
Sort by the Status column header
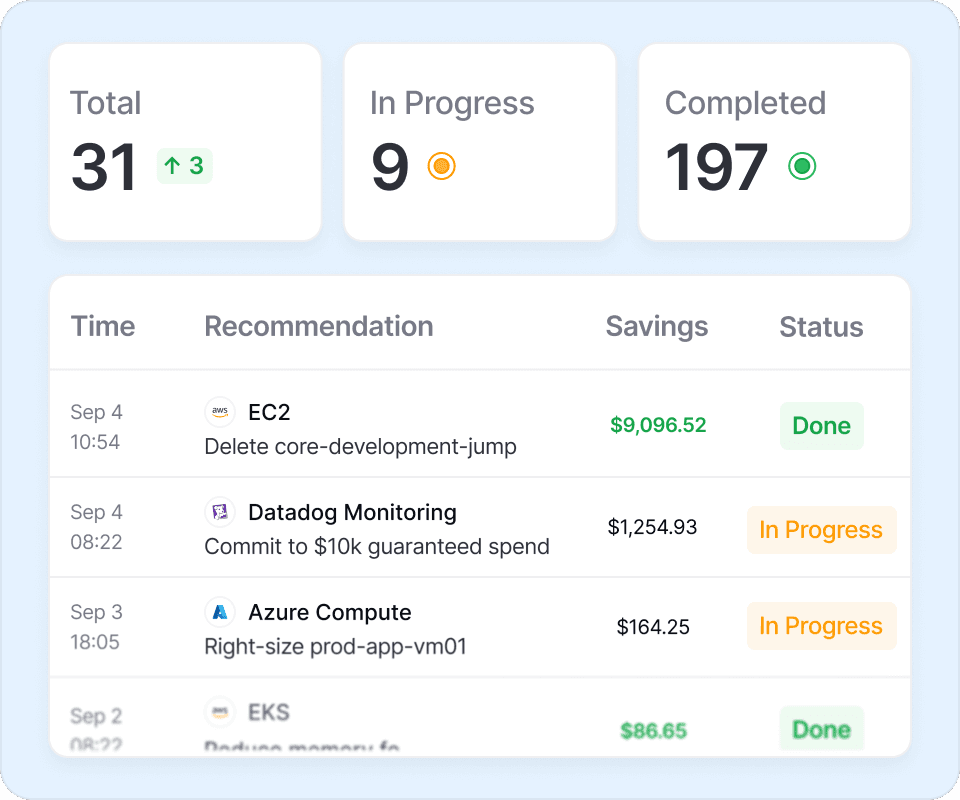pos(821,327)
